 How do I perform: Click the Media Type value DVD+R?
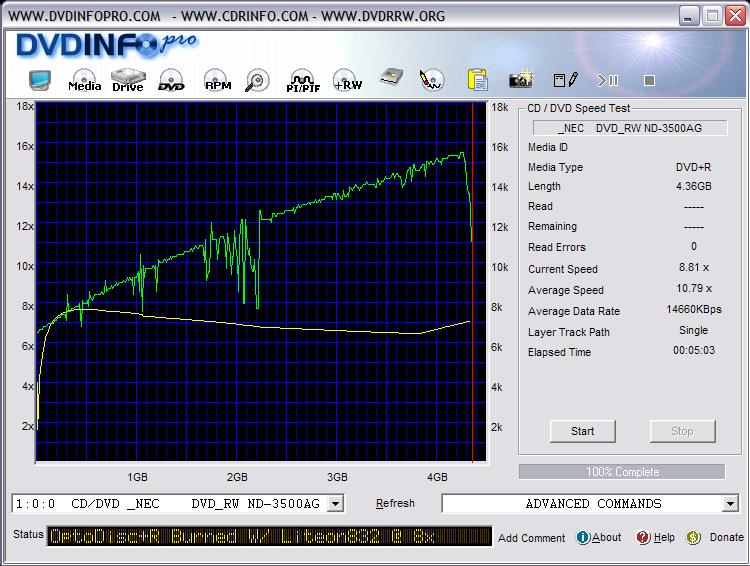coord(693,167)
